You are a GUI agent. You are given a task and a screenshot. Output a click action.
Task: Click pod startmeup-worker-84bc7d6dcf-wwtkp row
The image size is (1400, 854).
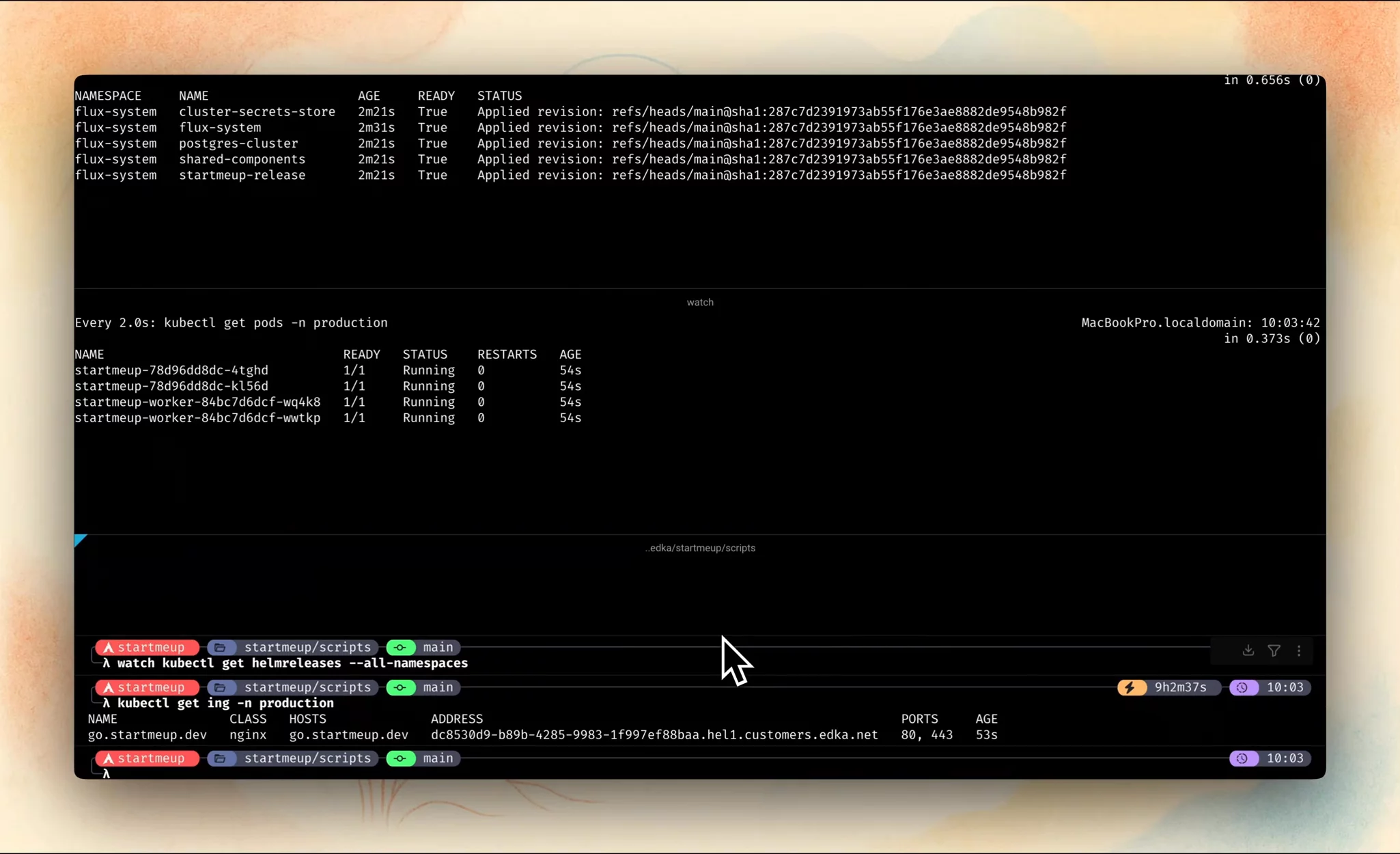coord(197,418)
